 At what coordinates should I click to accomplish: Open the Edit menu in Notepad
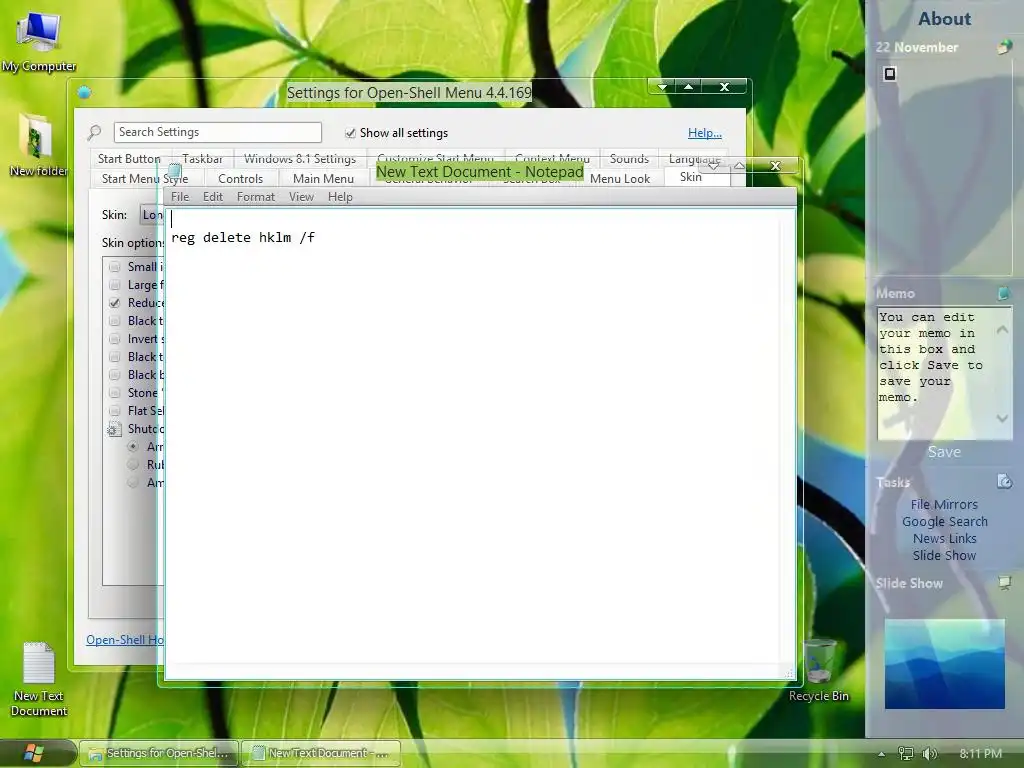tap(213, 197)
